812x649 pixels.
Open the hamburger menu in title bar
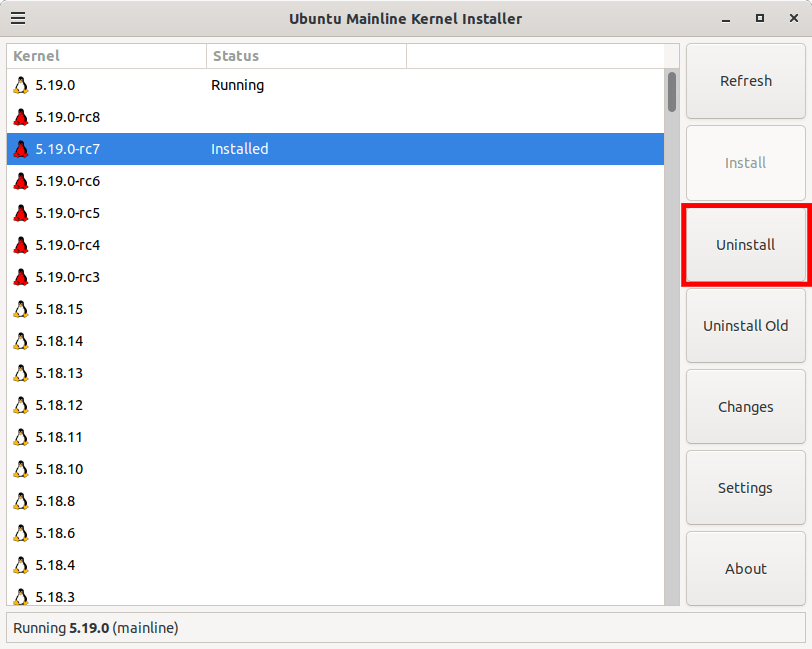pyautogui.click(x=18, y=18)
